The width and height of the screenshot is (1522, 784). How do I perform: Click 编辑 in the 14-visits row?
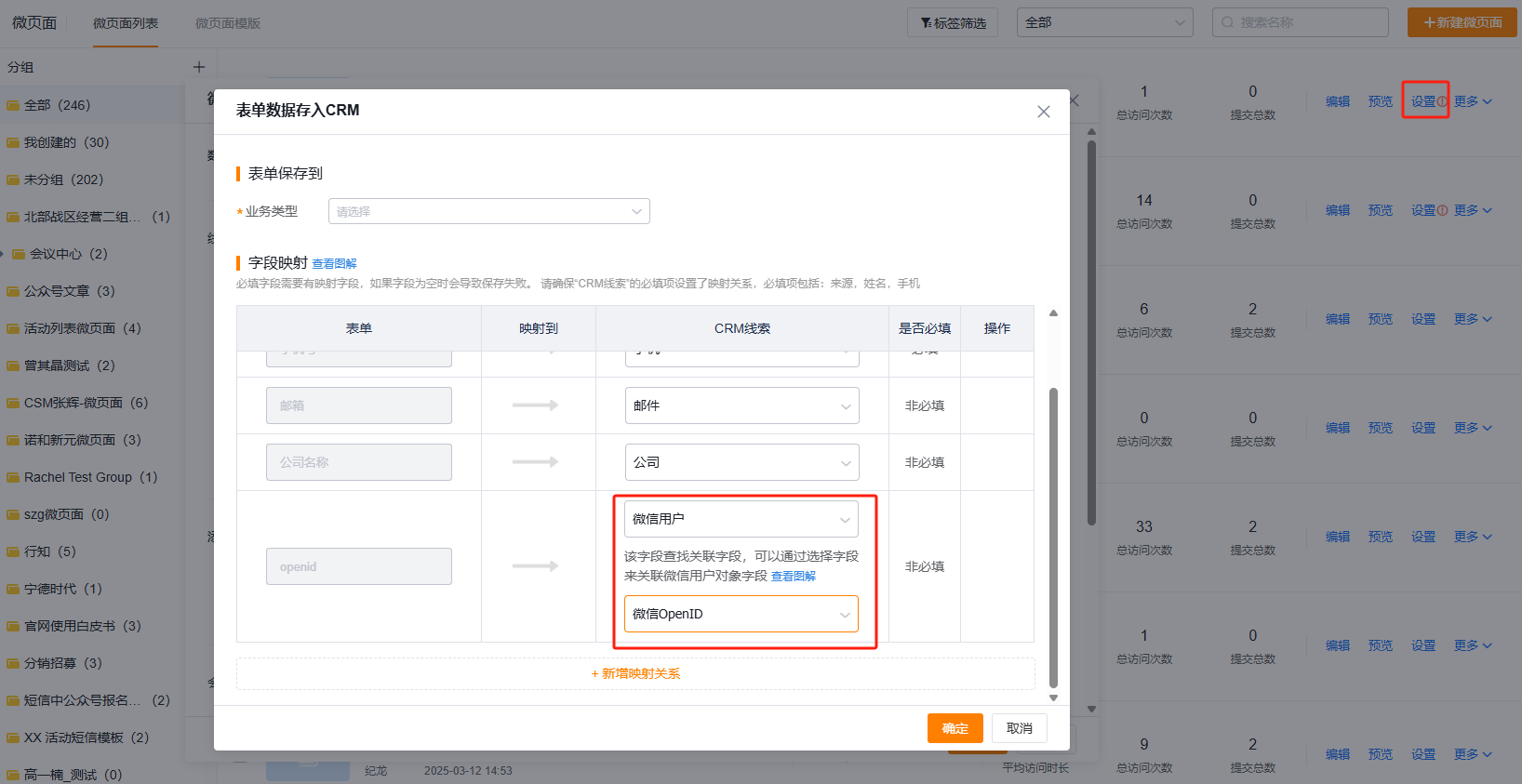tap(1338, 211)
